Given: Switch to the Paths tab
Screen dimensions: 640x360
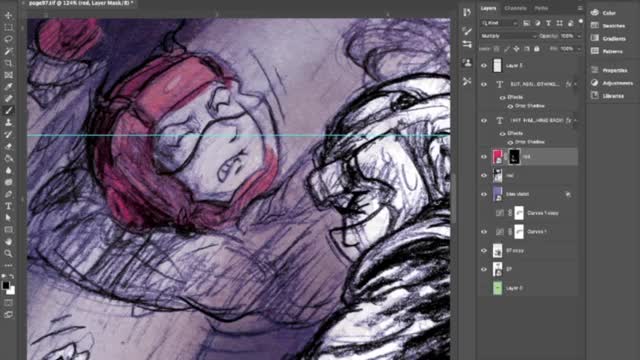Looking at the screenshot, I should 541,8.
